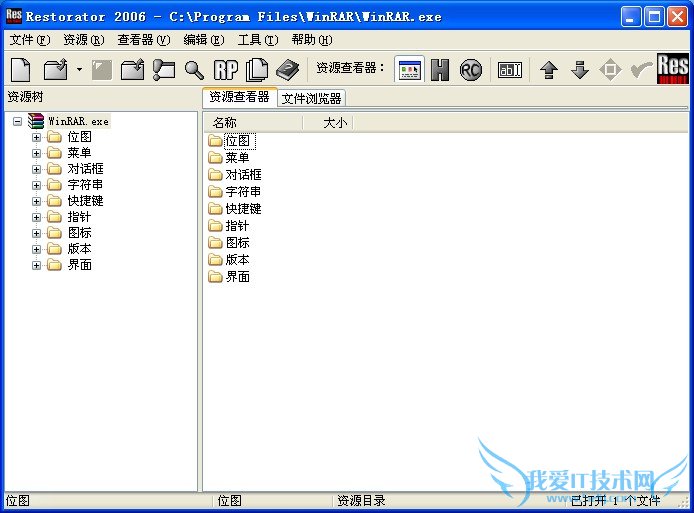Click the Move Up arrow icon
This screenshot has width=694, height=513.
pos(549,70)
